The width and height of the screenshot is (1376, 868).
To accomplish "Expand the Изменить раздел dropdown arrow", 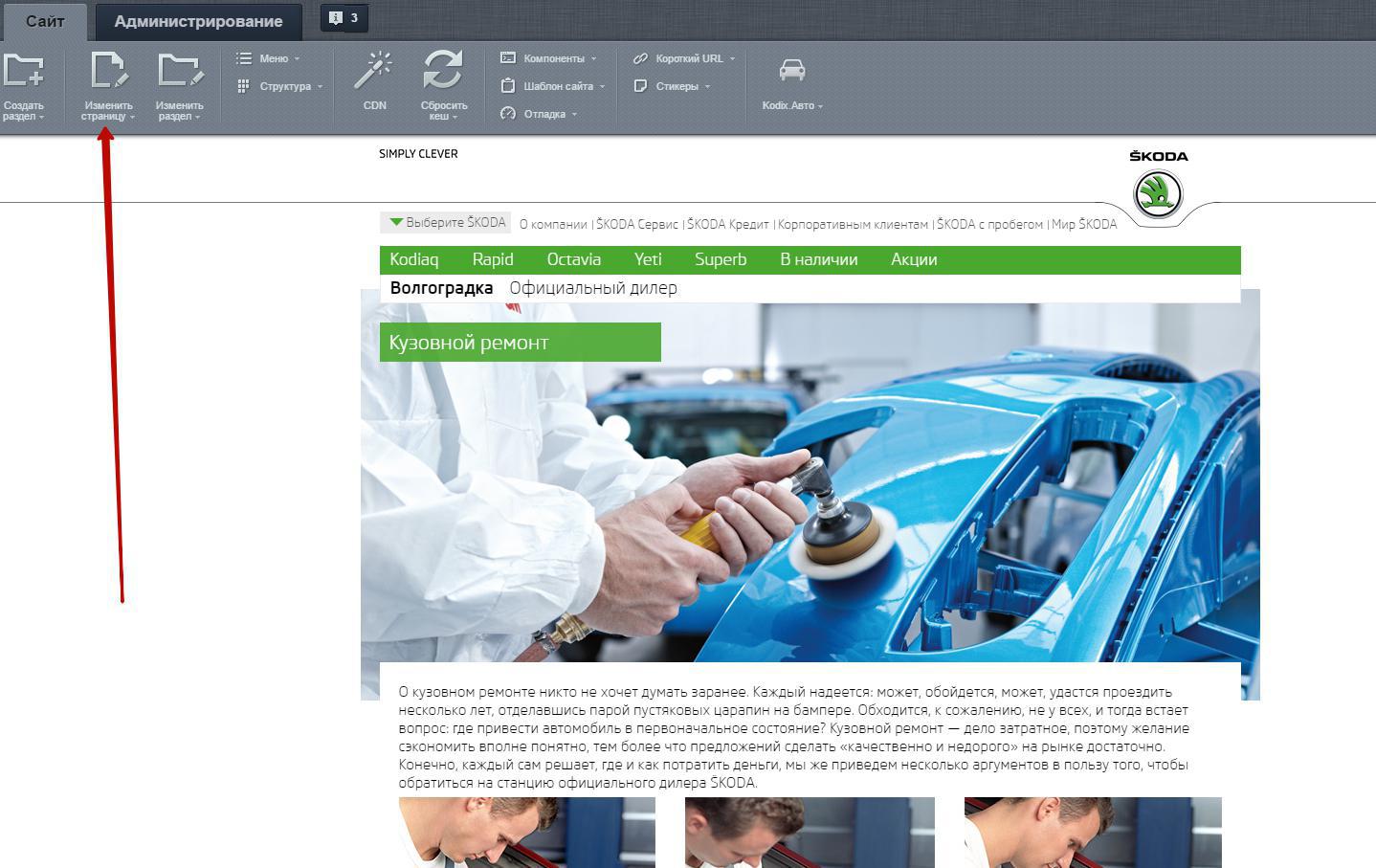I will coord(197,118).
